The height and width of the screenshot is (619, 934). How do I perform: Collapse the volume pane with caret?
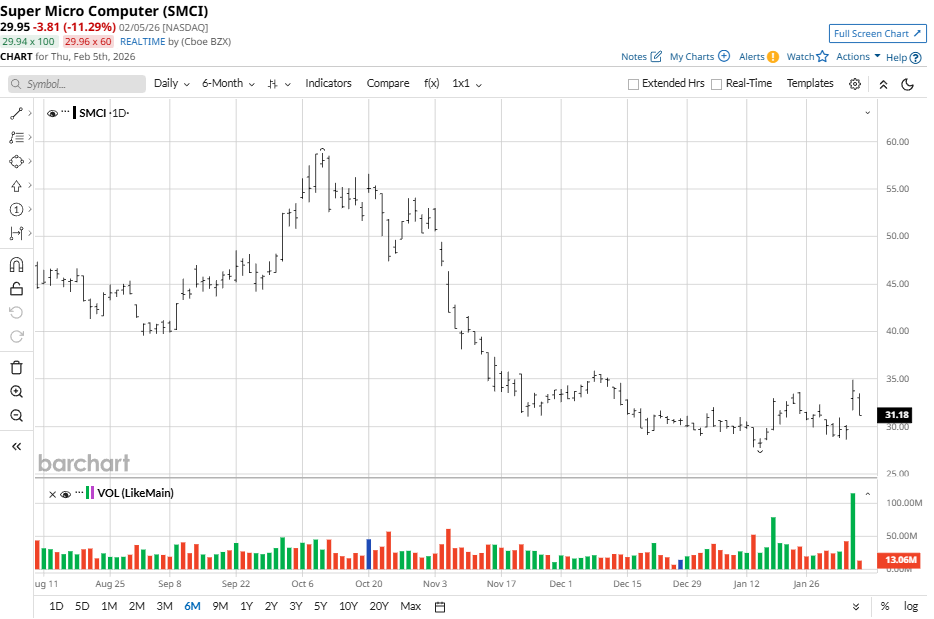tap(867, 494)
